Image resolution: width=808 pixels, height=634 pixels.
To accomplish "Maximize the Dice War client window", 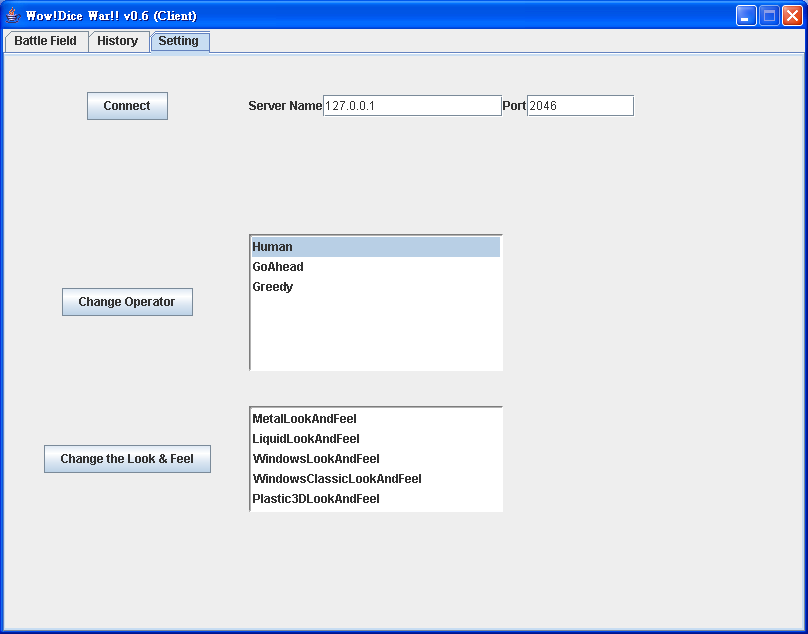I will [x=769, y=15].
